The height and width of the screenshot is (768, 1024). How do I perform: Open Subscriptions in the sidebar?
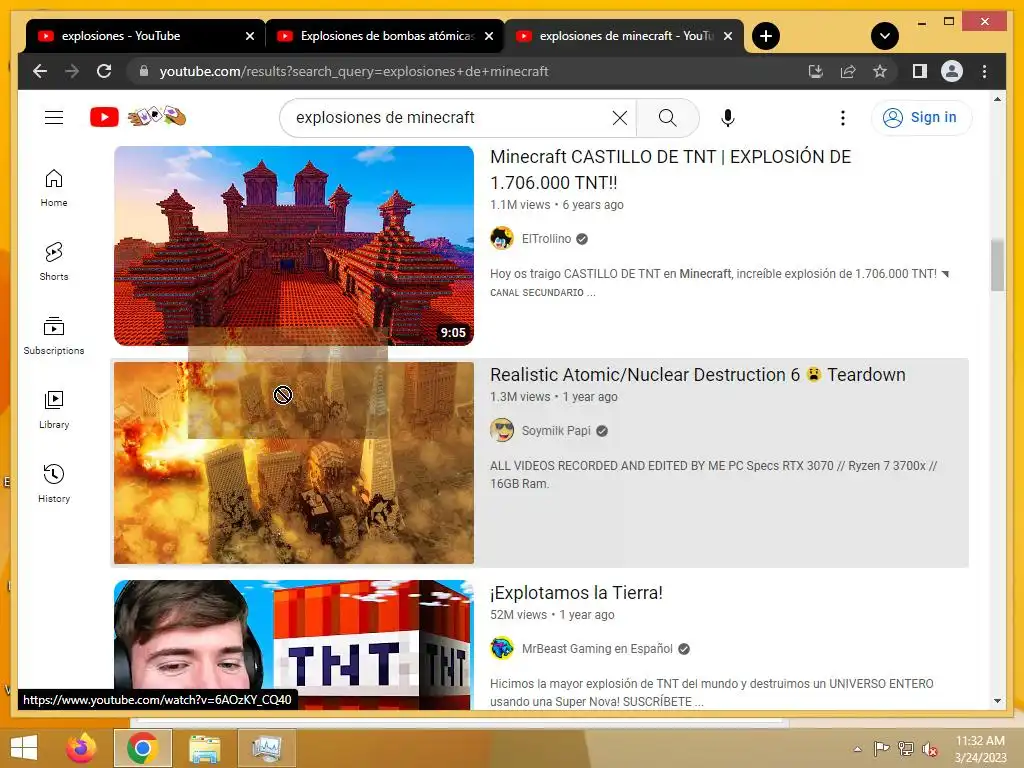tap(54, 336)
